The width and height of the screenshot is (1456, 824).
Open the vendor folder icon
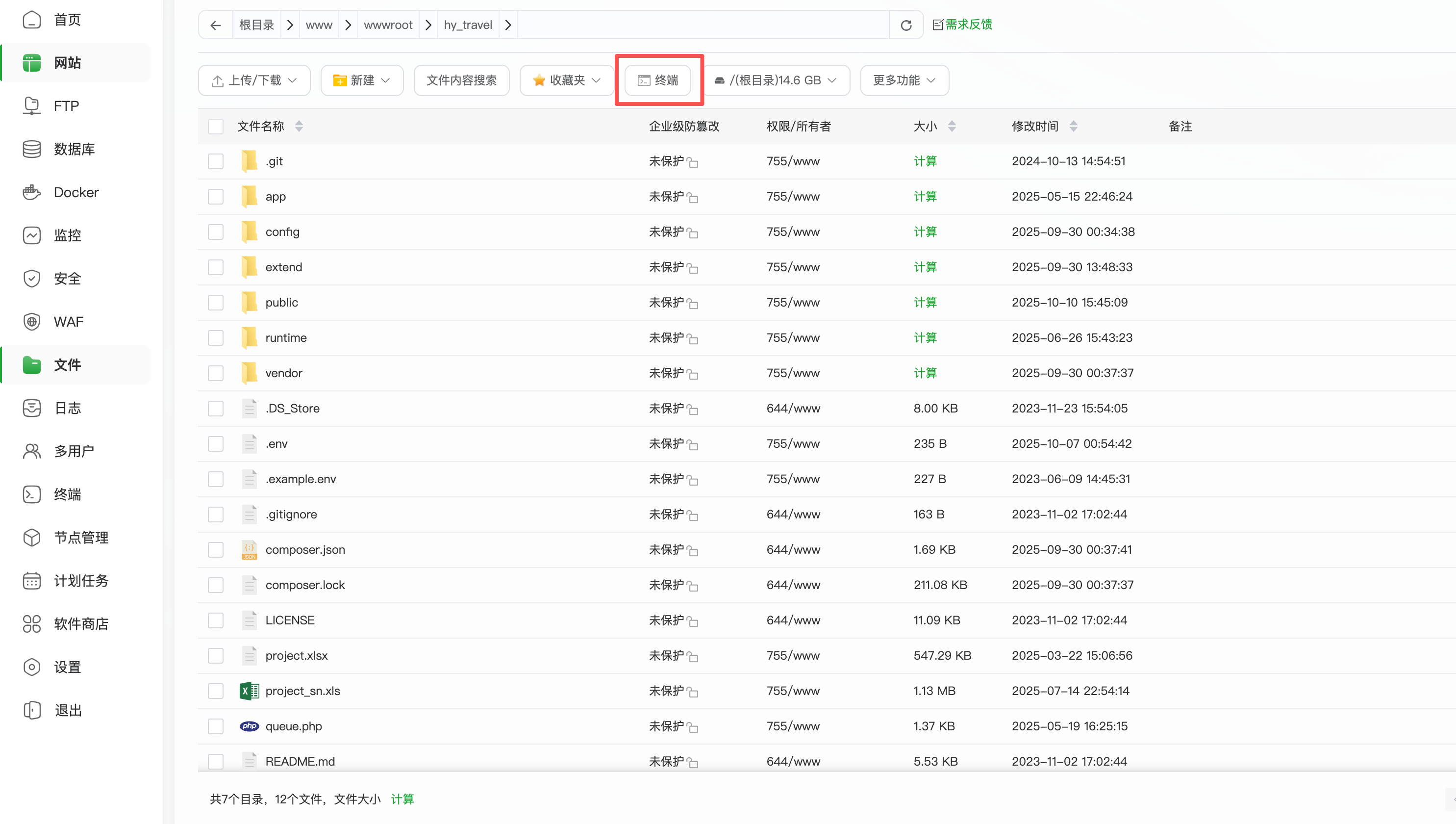tap(249, 373)
